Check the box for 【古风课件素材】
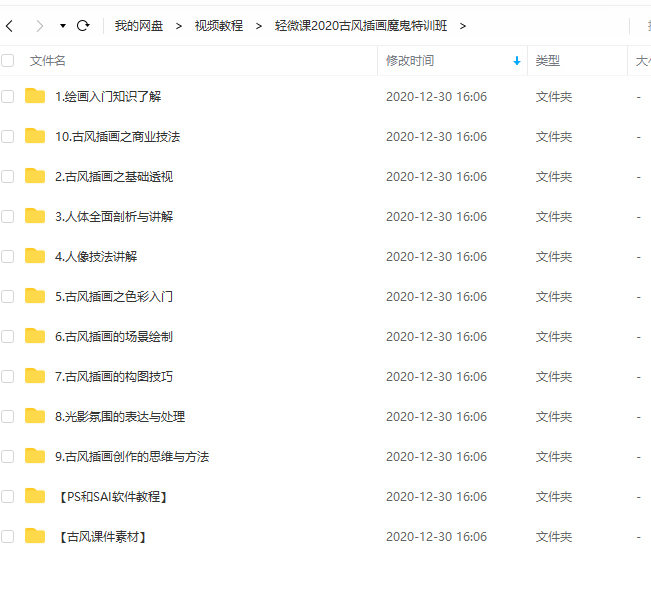Viewport: 651px width, 593px height. point(7,537)
